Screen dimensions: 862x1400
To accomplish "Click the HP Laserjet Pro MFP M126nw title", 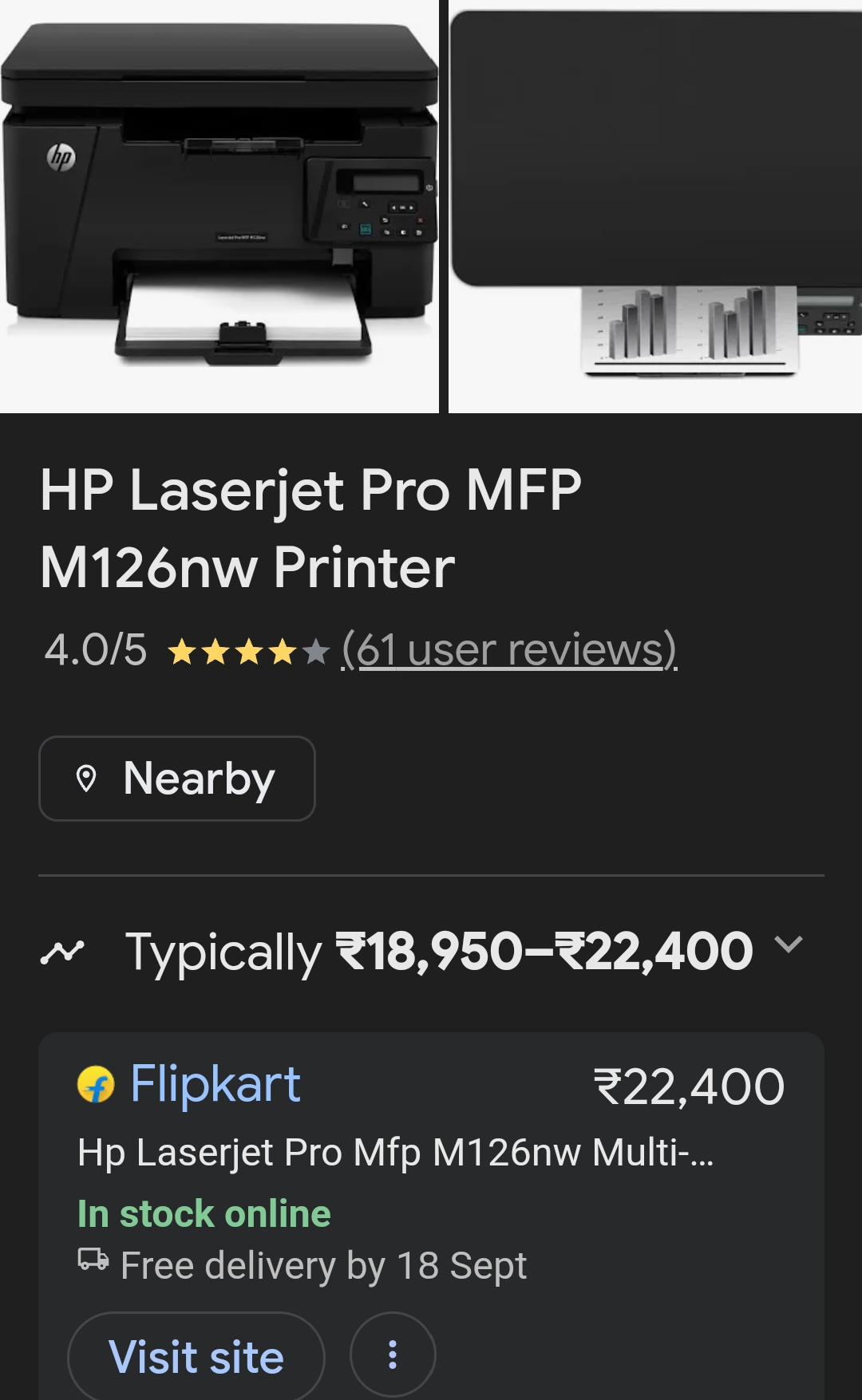I will click(311, 528).
